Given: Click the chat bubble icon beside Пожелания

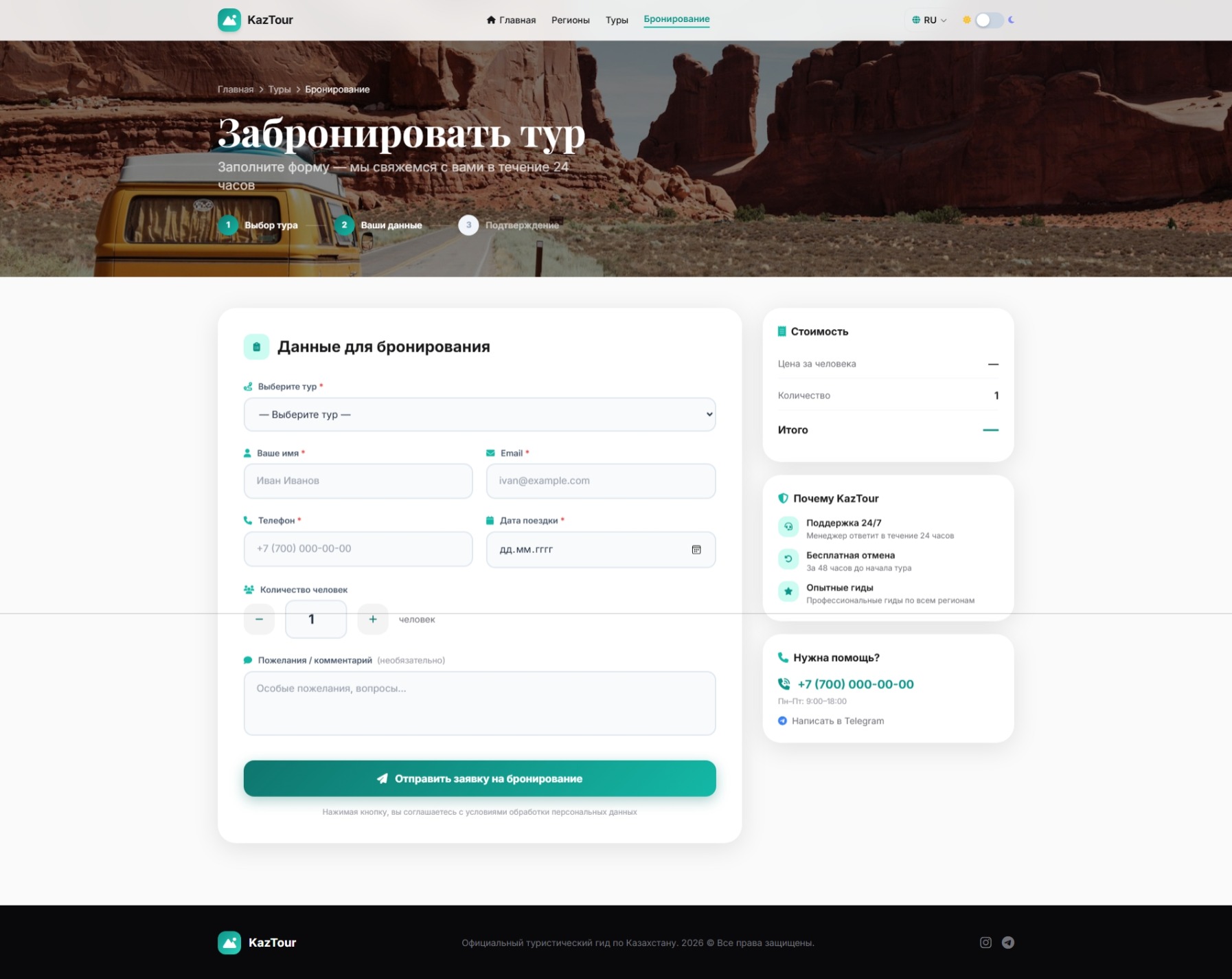Looking at the screenshot, I should 248,660.
